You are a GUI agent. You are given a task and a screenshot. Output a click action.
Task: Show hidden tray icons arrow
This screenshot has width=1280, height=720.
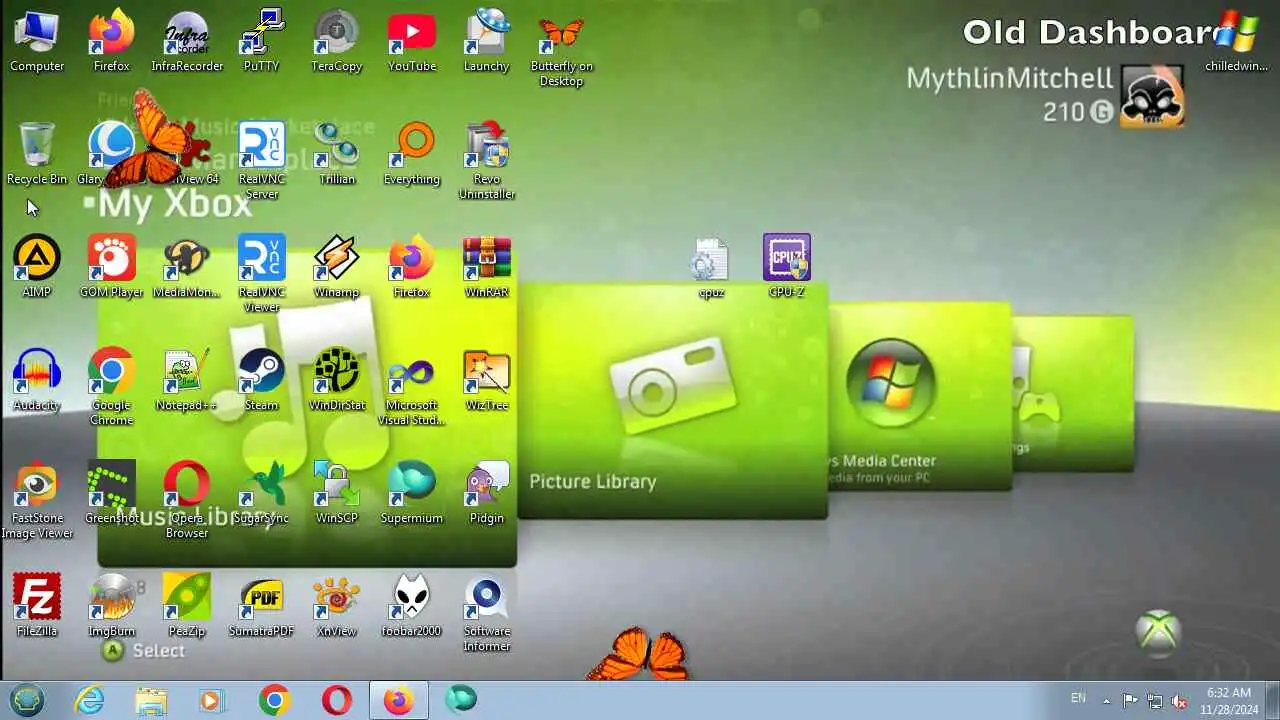click(1106, 701)
